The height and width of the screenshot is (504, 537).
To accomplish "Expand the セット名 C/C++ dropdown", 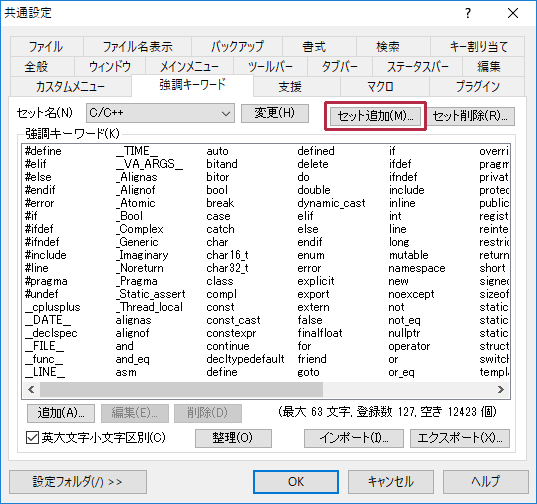I will 160,113.
